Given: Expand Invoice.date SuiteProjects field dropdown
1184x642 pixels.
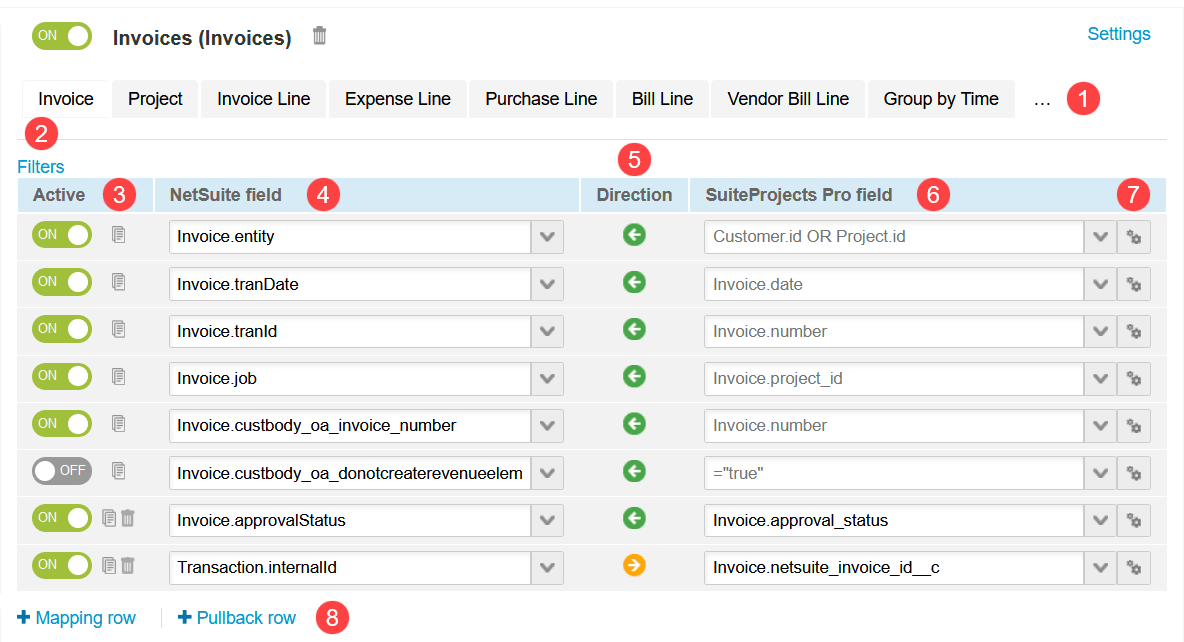Looking at the screenshot, I should [1101, 285].
